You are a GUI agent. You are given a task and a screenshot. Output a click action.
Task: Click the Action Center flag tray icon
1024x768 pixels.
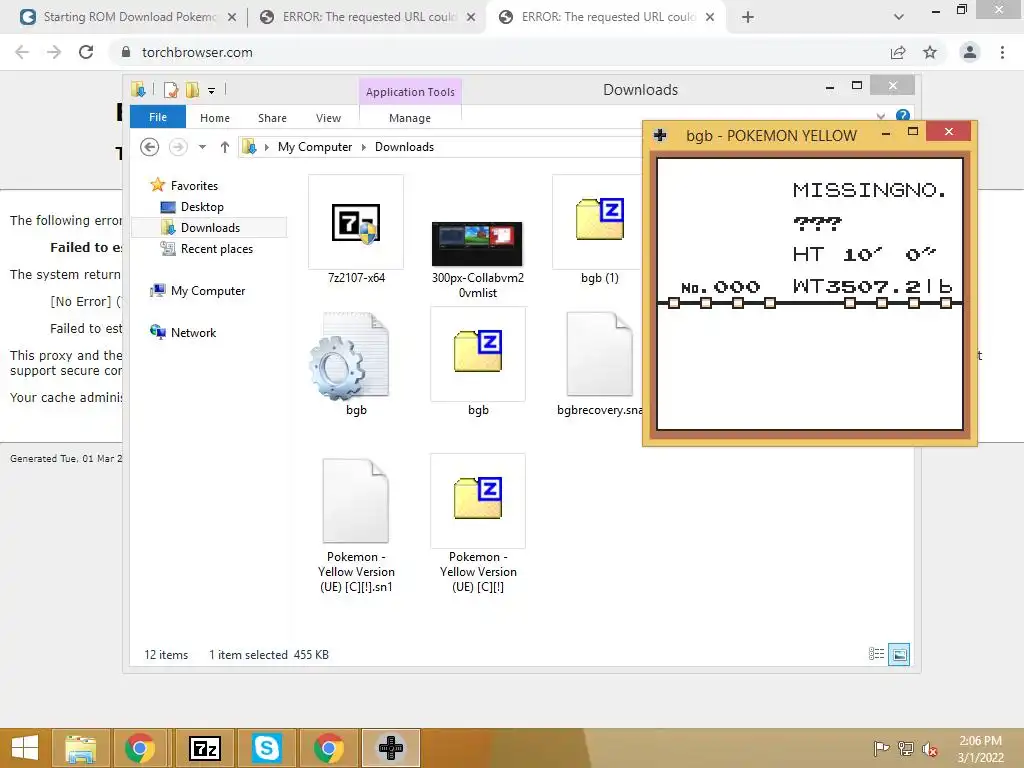(881, 748)
